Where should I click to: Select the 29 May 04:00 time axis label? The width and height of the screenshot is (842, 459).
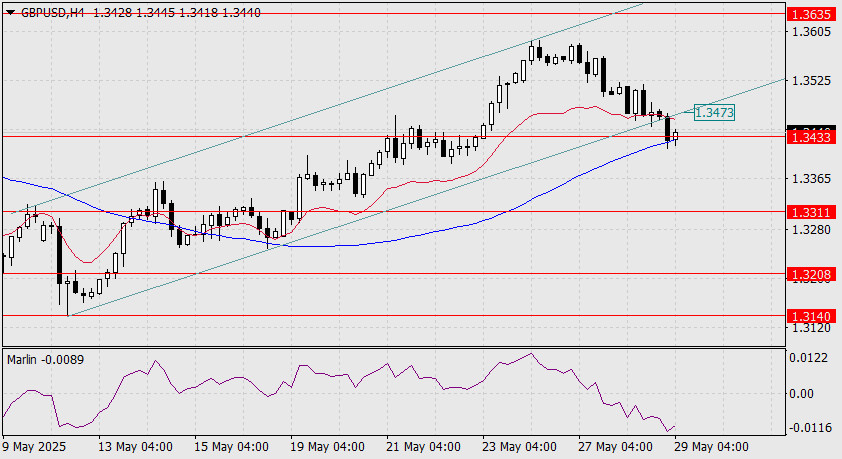[710, 447]
